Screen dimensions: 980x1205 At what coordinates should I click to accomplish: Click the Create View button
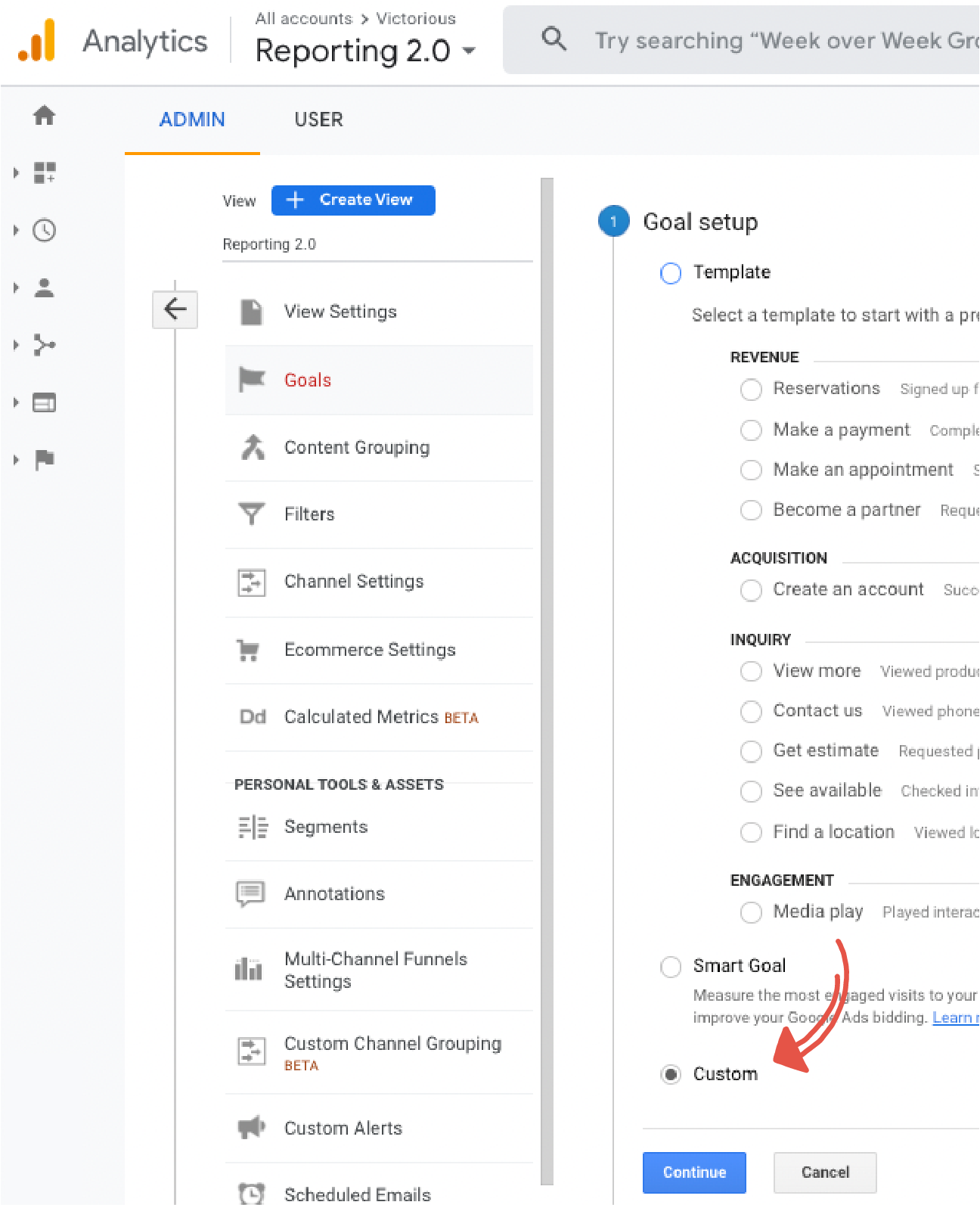pos(353,200)
